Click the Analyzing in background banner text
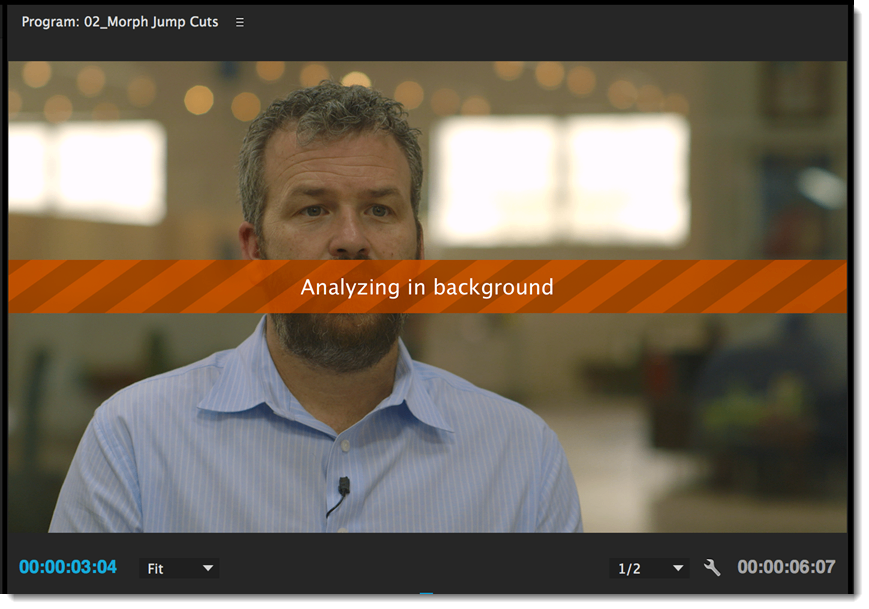 coord(427,287)
